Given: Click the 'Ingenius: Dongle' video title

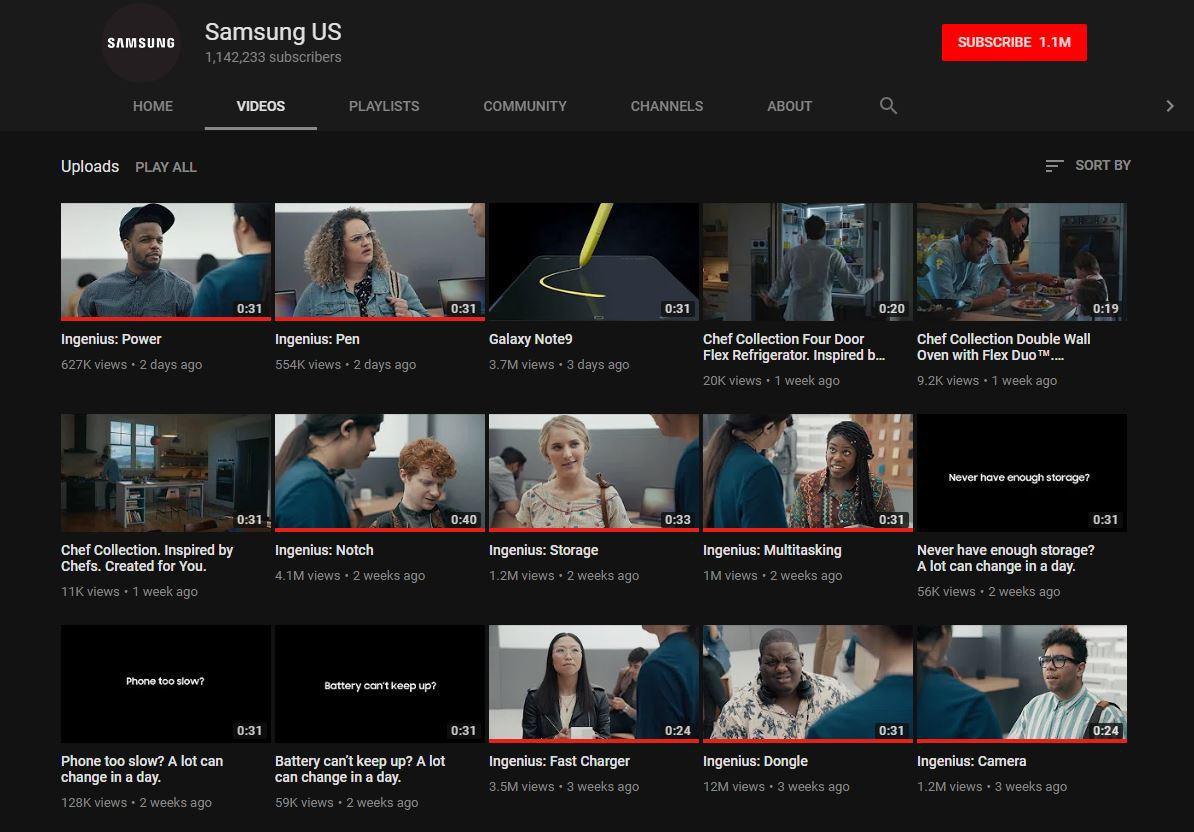Looking at the screenshot, I should (755, 760).
